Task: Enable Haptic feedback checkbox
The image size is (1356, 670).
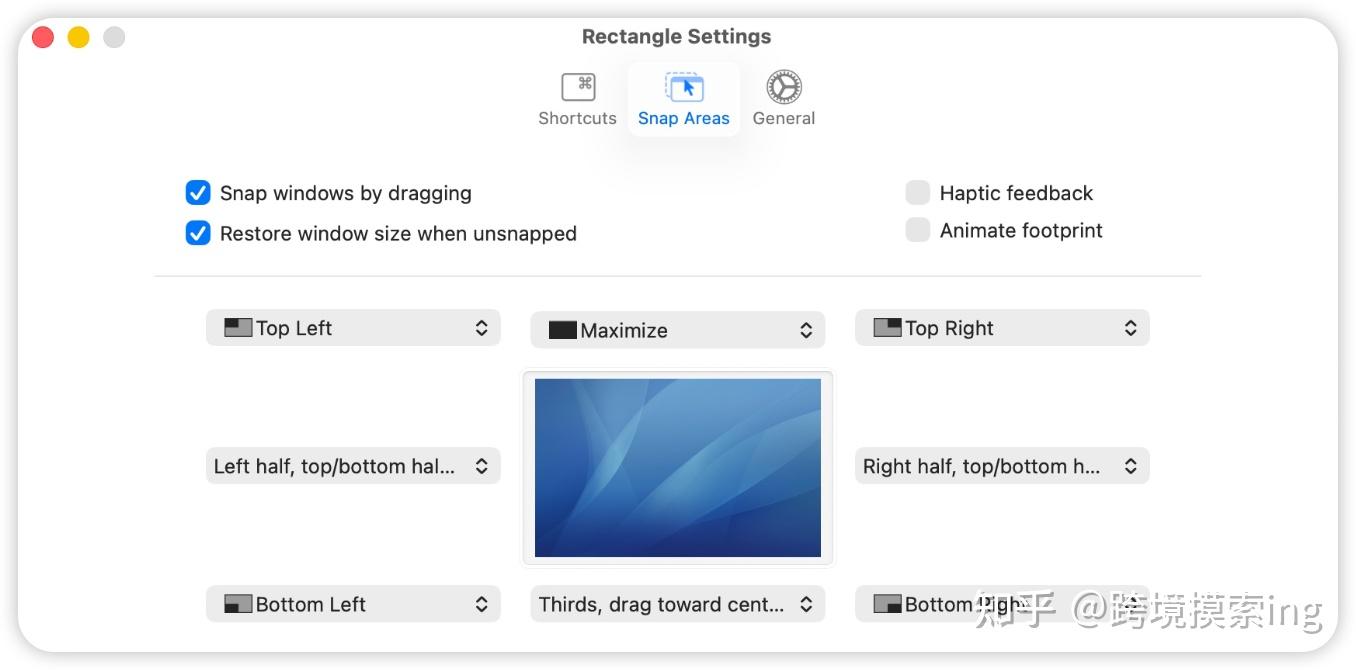Action: (x=918, y=193)
